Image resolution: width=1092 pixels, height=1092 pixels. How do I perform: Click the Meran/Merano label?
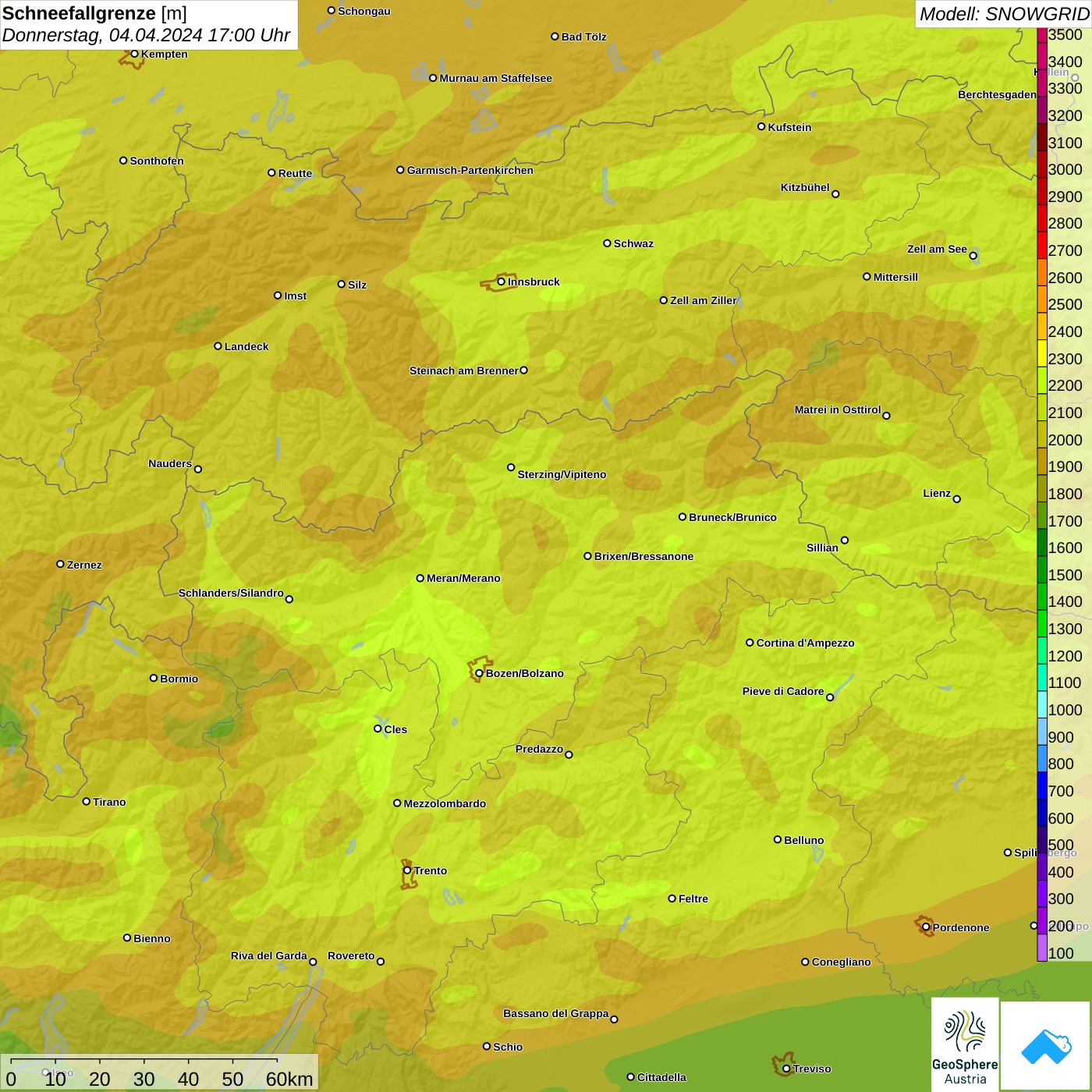[x=463, y=578]
